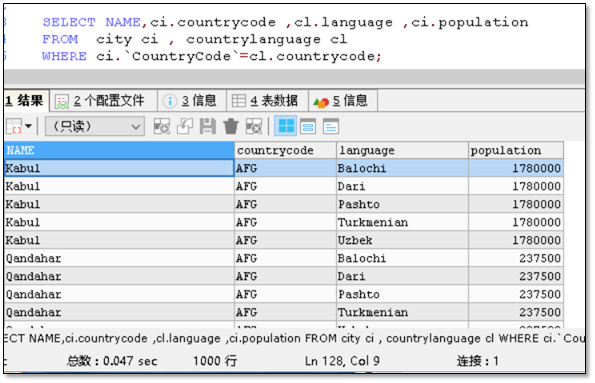Click the population column header
Image resolution: width=595 pixels, height=383 pixels.
(x=516, y=150)
